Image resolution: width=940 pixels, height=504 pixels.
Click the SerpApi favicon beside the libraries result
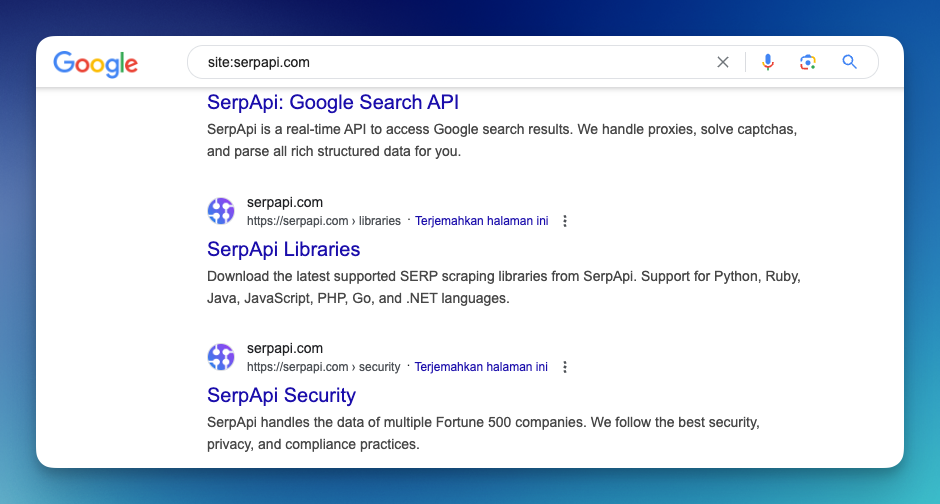click(x=221, y=211)
